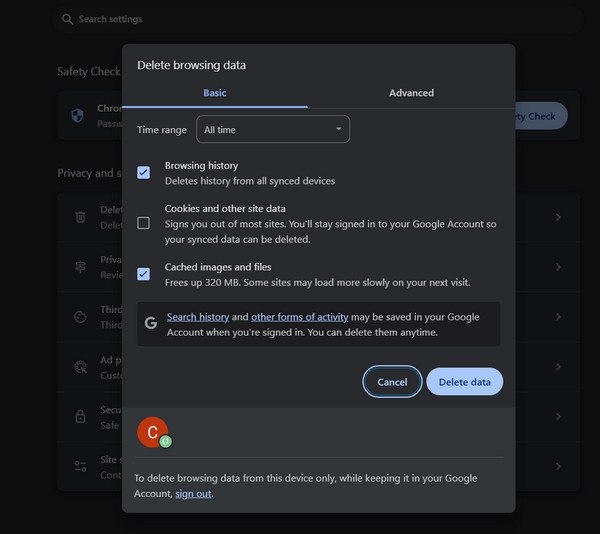Click the Google G logo icon
Image resolution: width=600 pixels, height=534 pixels.
pyautogui.click(x=151, y=323)
